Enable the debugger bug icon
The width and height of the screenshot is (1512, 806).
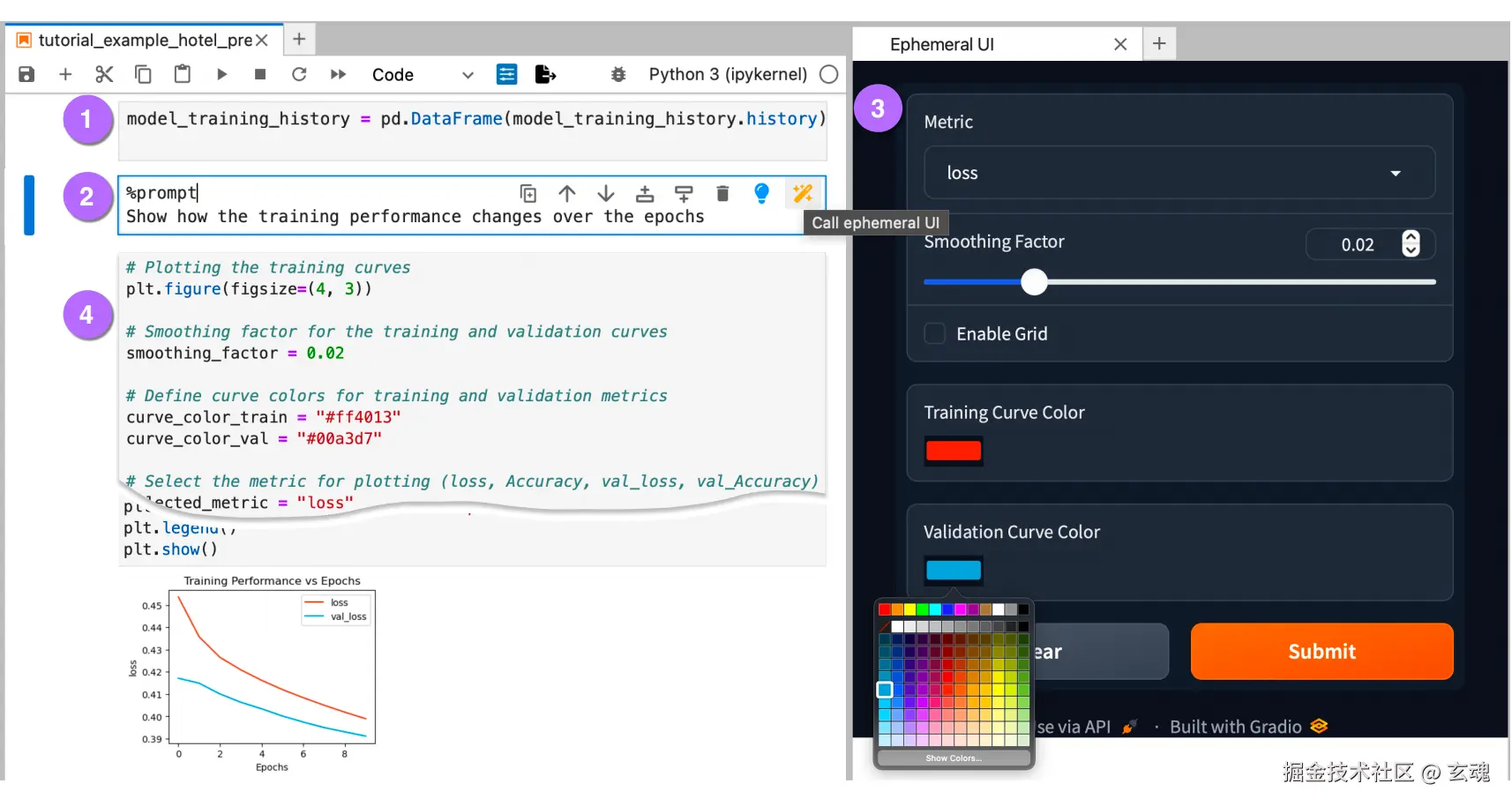pyautogui.click(x=618, y=75)
